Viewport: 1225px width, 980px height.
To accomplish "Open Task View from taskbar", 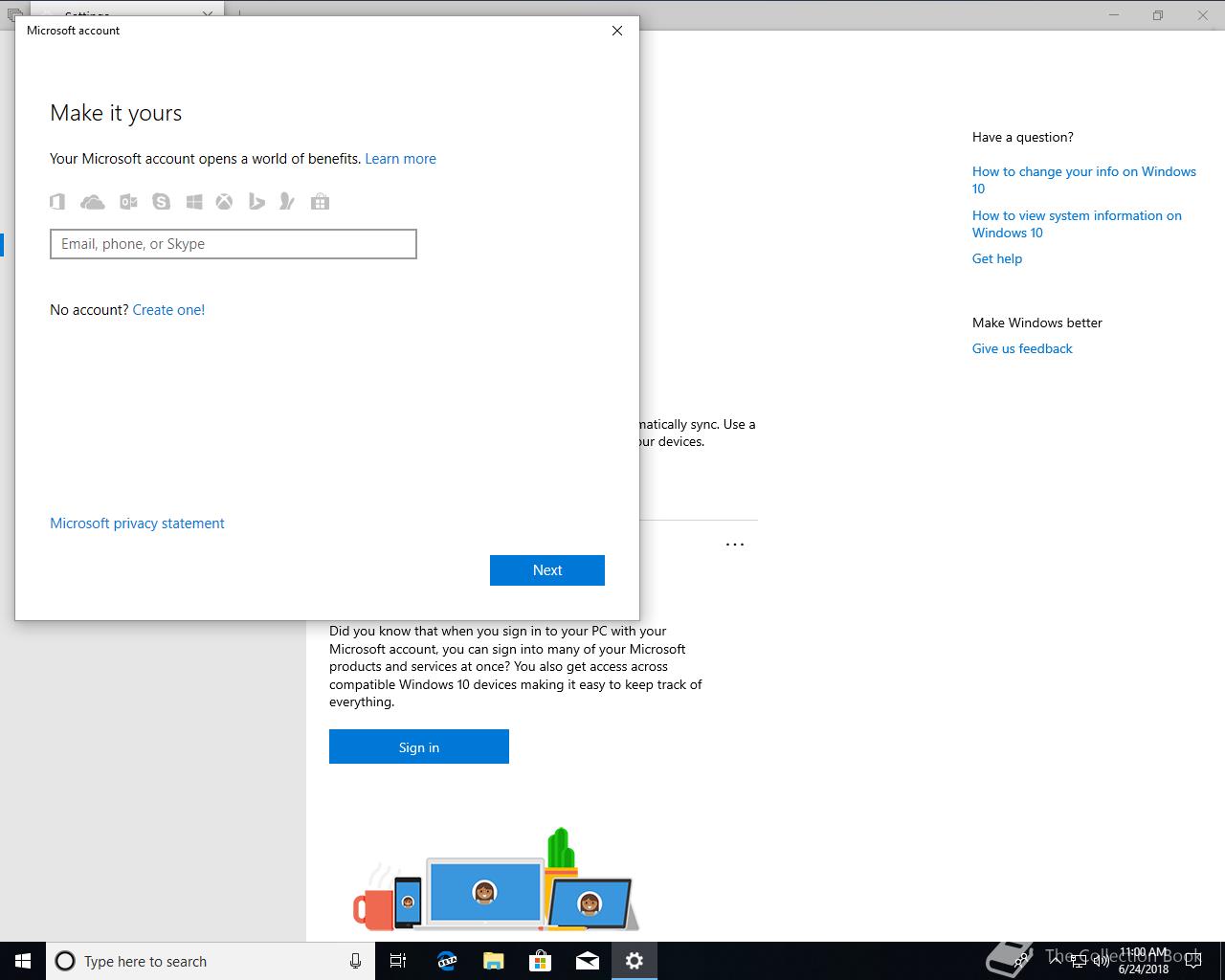I will [398, 961].
